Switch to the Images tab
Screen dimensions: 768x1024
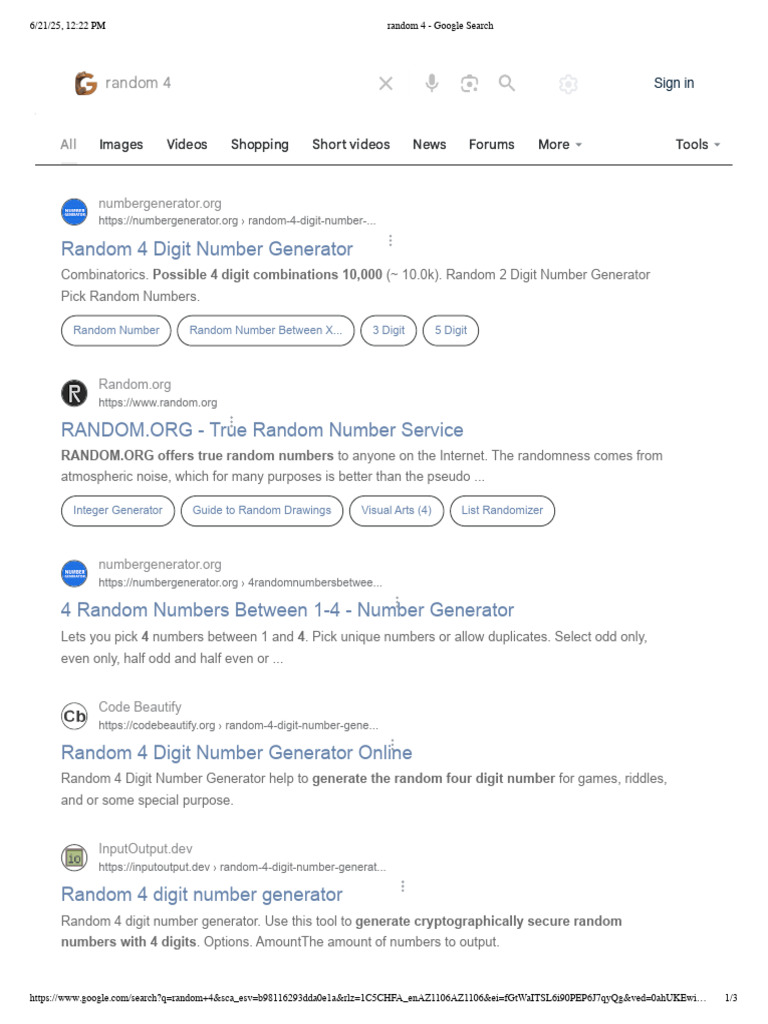point(121,144)
